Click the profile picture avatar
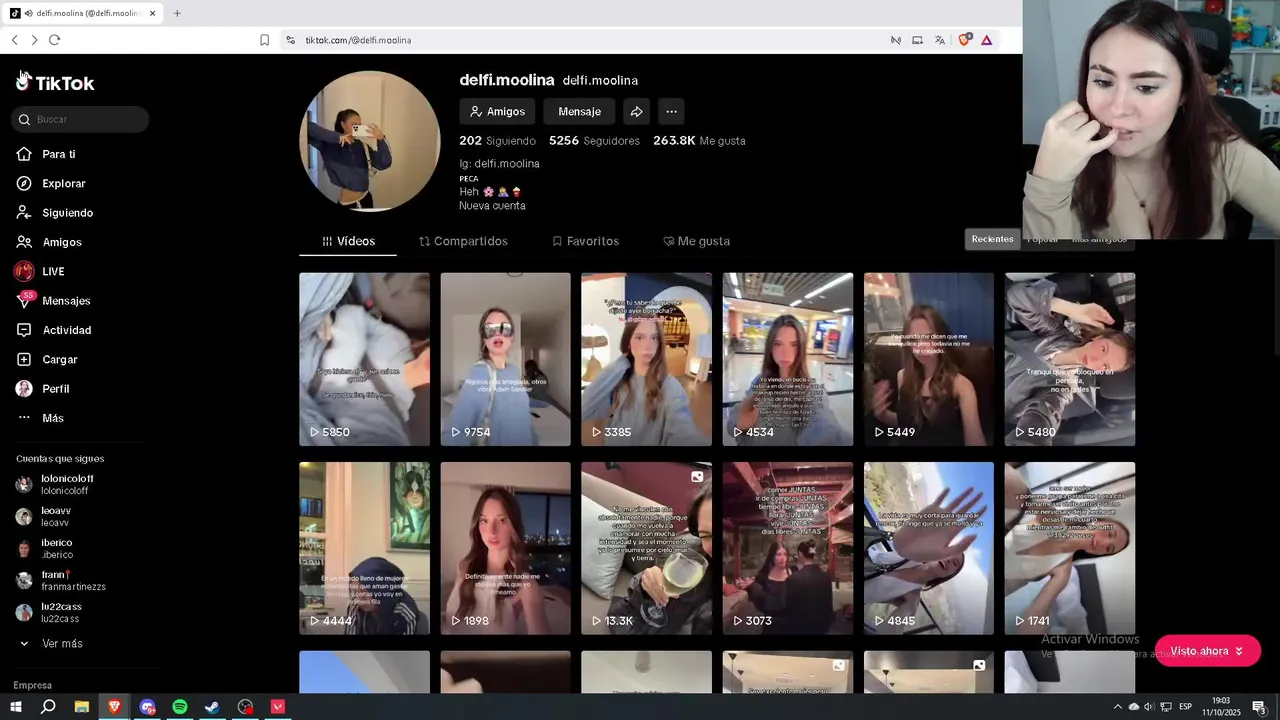 coord(370,141)
